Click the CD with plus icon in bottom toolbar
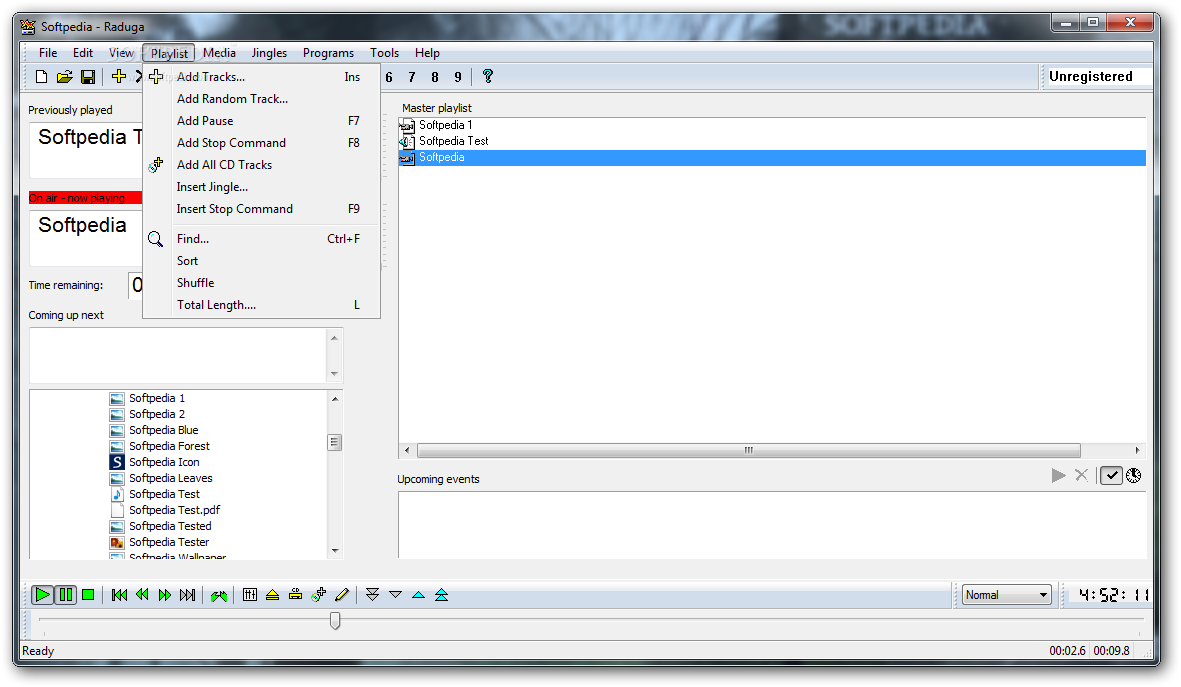1181x687 pixels. click(319, 595)
